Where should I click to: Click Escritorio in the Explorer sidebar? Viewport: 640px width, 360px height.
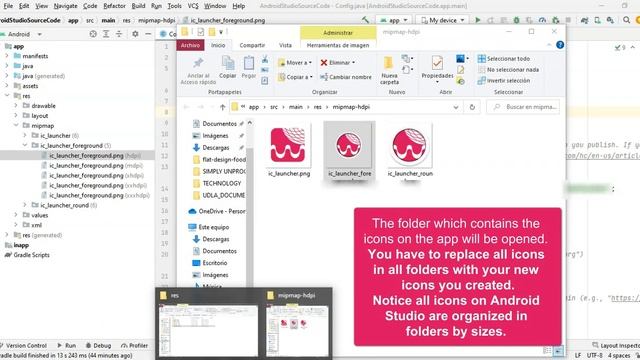(x=214, y=263)
